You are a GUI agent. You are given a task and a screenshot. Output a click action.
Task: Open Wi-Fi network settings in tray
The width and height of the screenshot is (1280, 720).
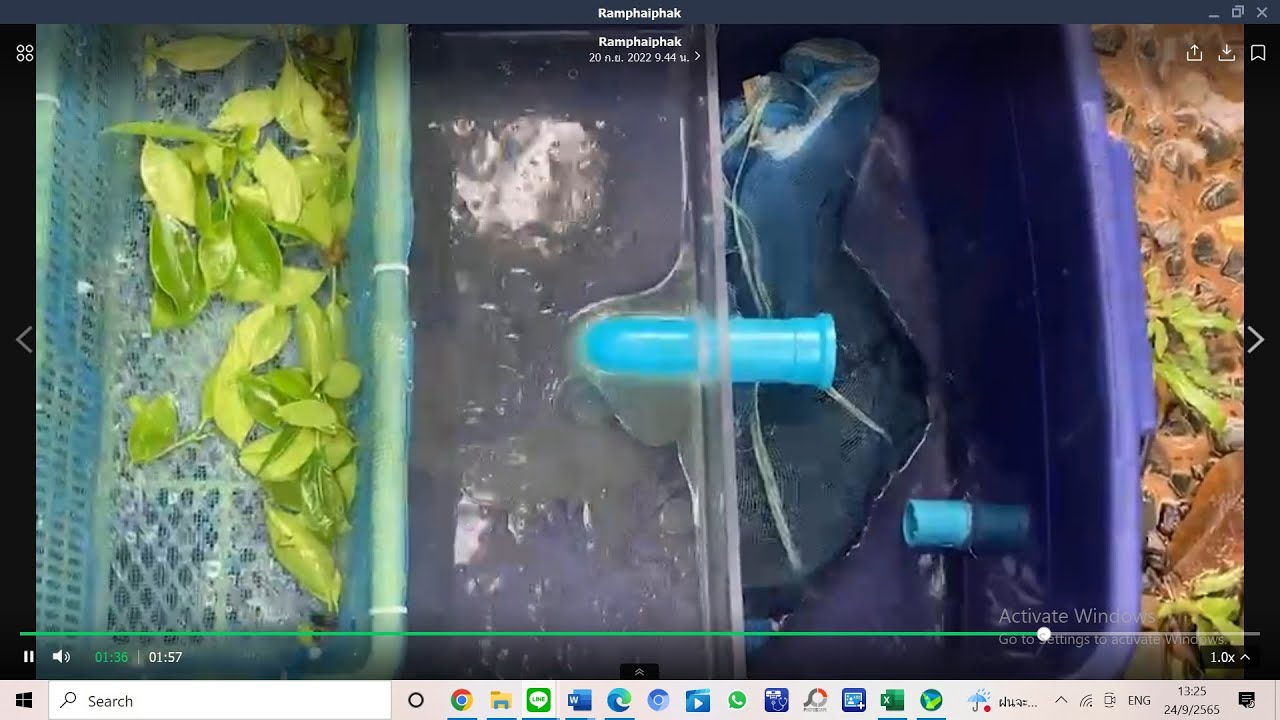1086,700
